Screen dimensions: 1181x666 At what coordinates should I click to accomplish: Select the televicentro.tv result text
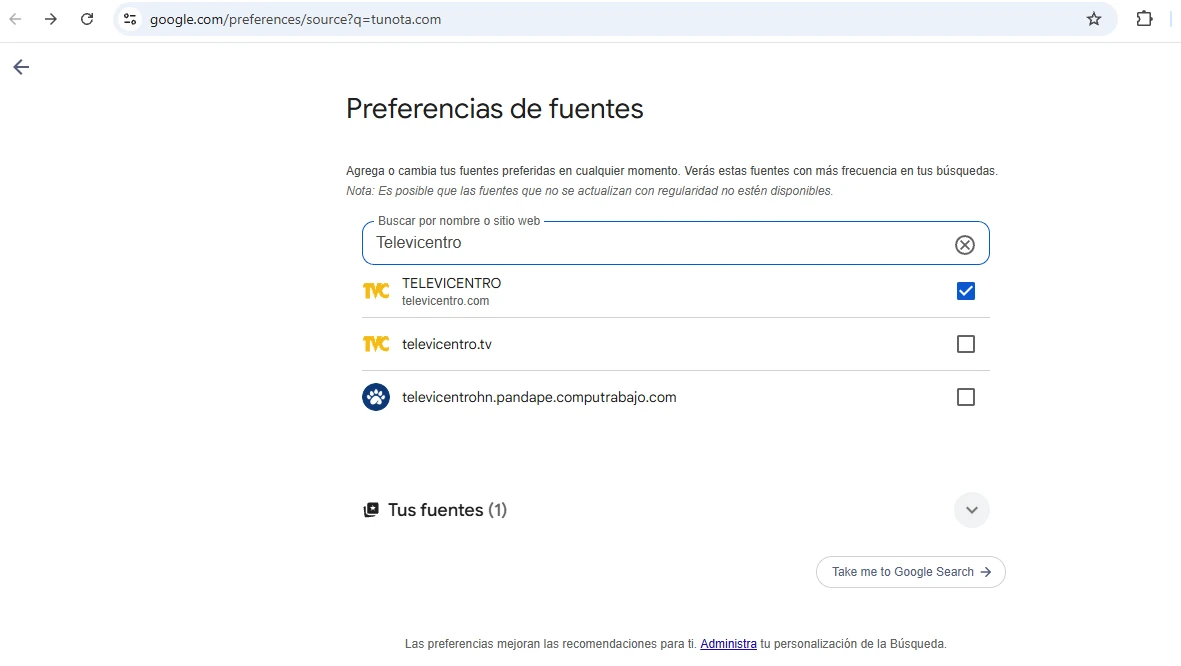click(x=447, y=344)
